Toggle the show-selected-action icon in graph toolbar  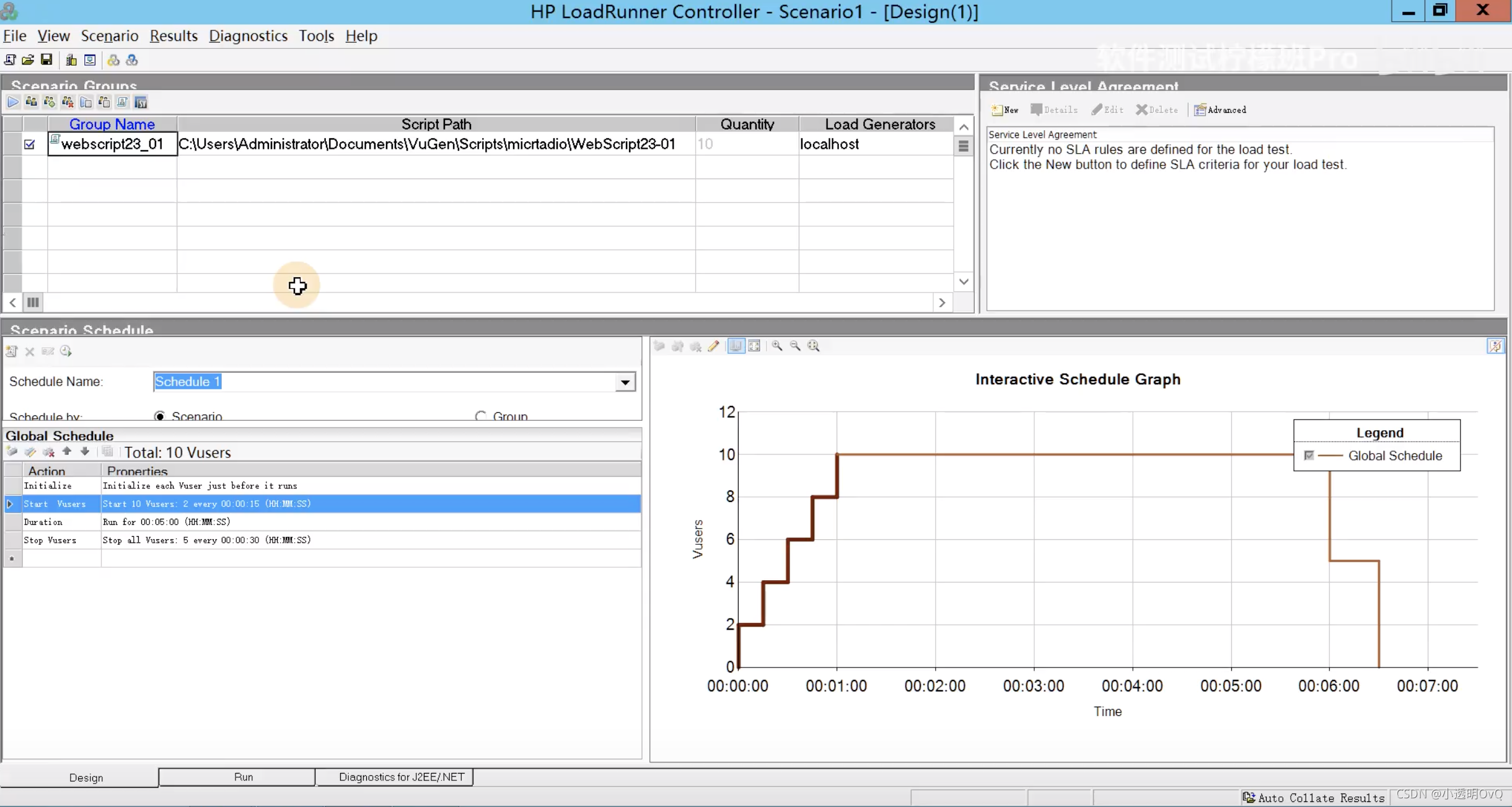click(x=736, y=346)
